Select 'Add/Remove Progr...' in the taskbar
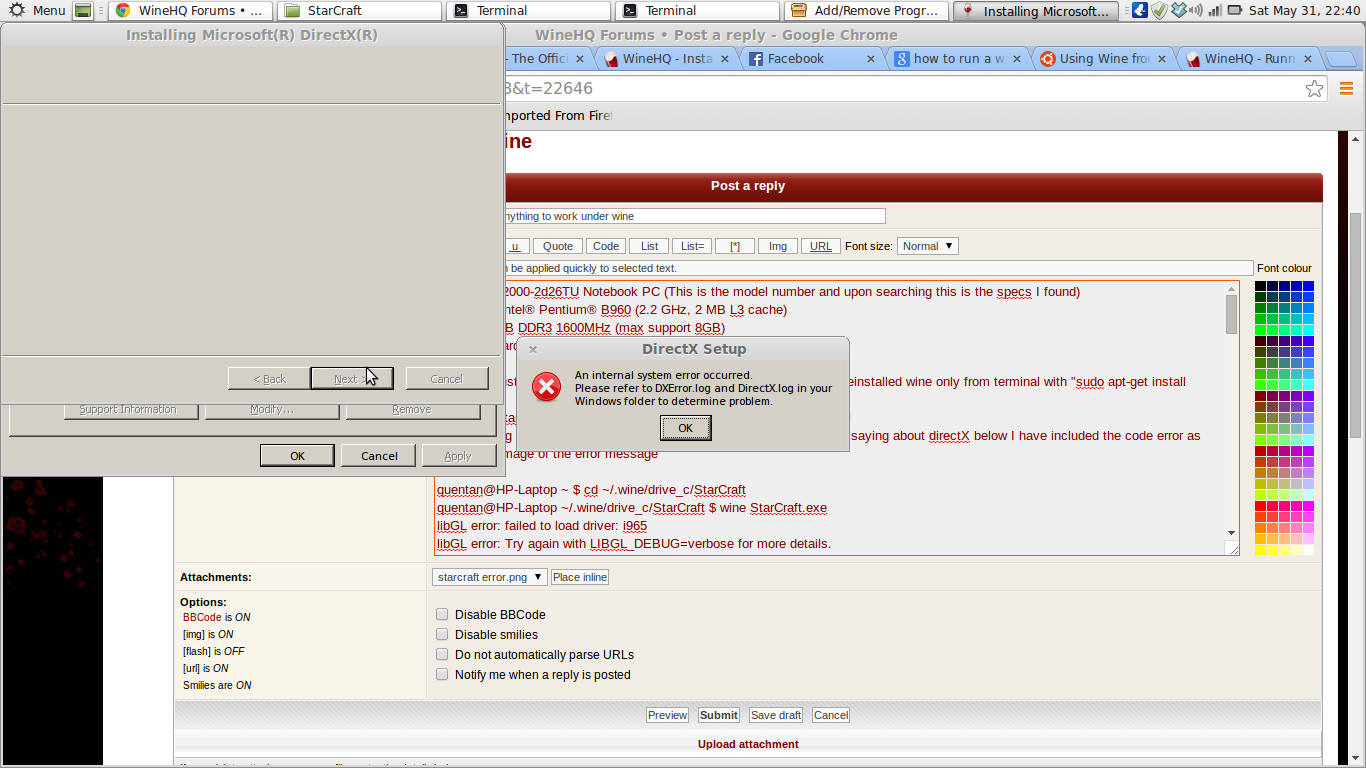The width and height of the screenshot is (1366, 768). 867,11
